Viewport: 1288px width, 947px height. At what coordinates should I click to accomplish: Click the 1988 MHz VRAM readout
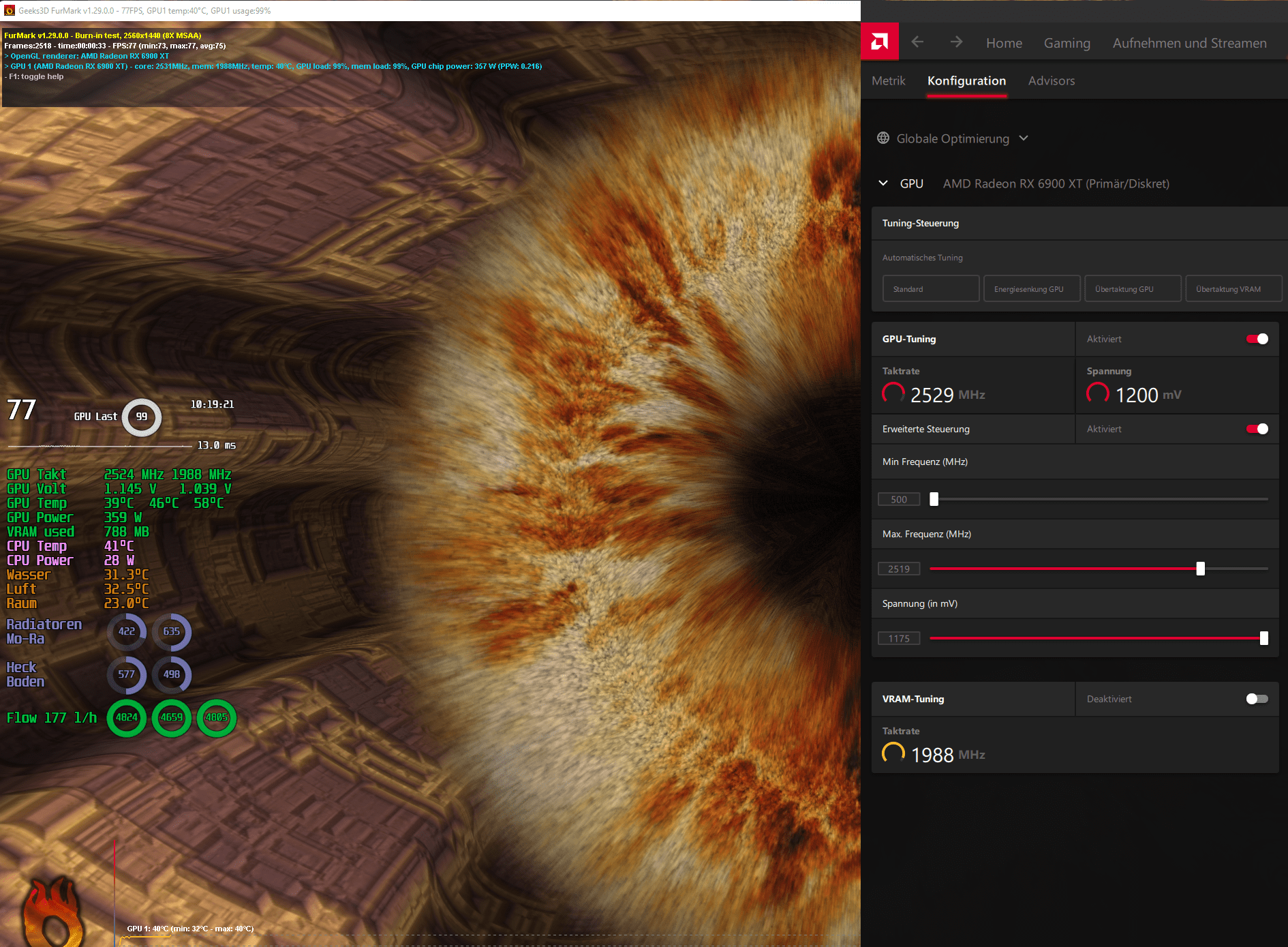(948, 755)
